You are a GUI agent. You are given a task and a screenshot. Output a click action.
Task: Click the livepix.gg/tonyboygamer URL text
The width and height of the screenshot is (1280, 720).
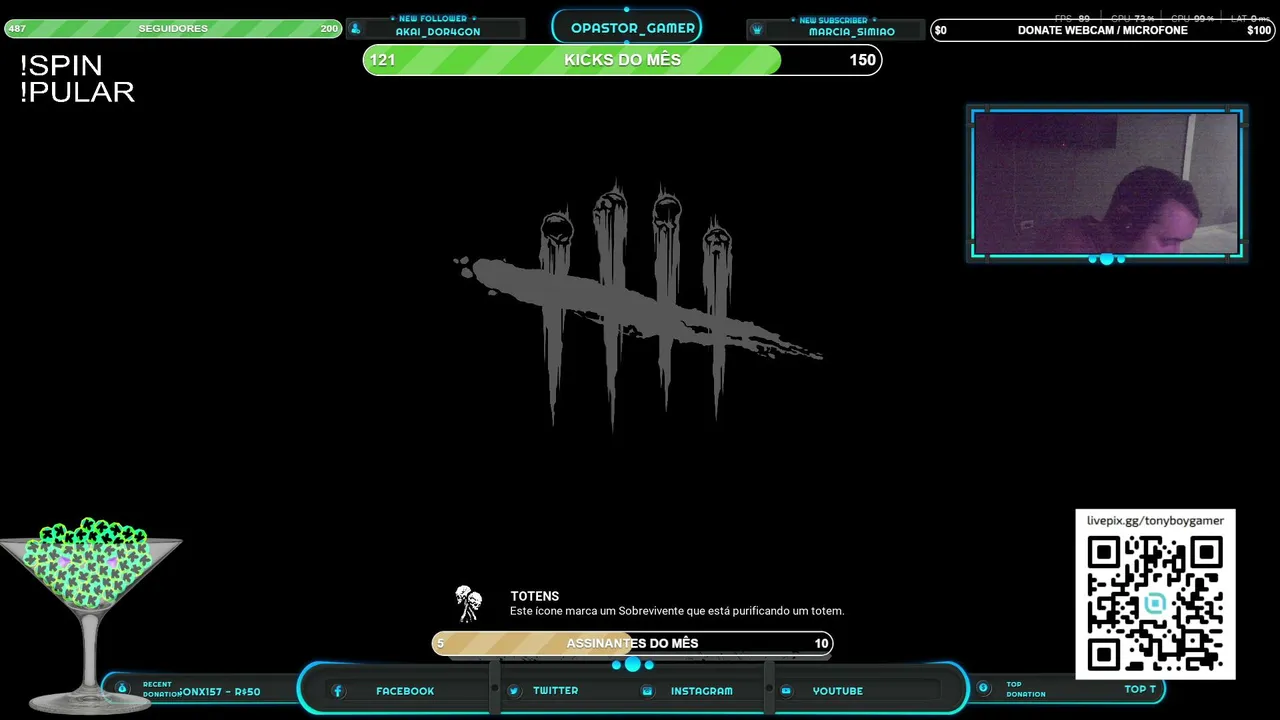1155,521
